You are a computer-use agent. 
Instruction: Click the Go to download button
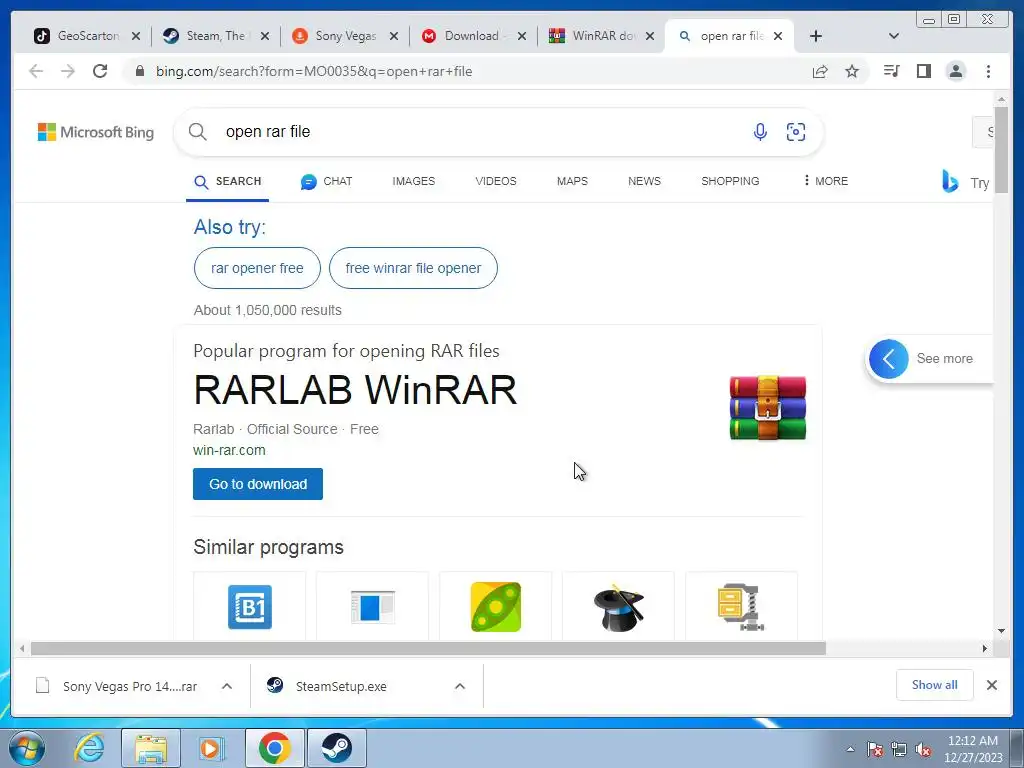[x=258, y=484]
